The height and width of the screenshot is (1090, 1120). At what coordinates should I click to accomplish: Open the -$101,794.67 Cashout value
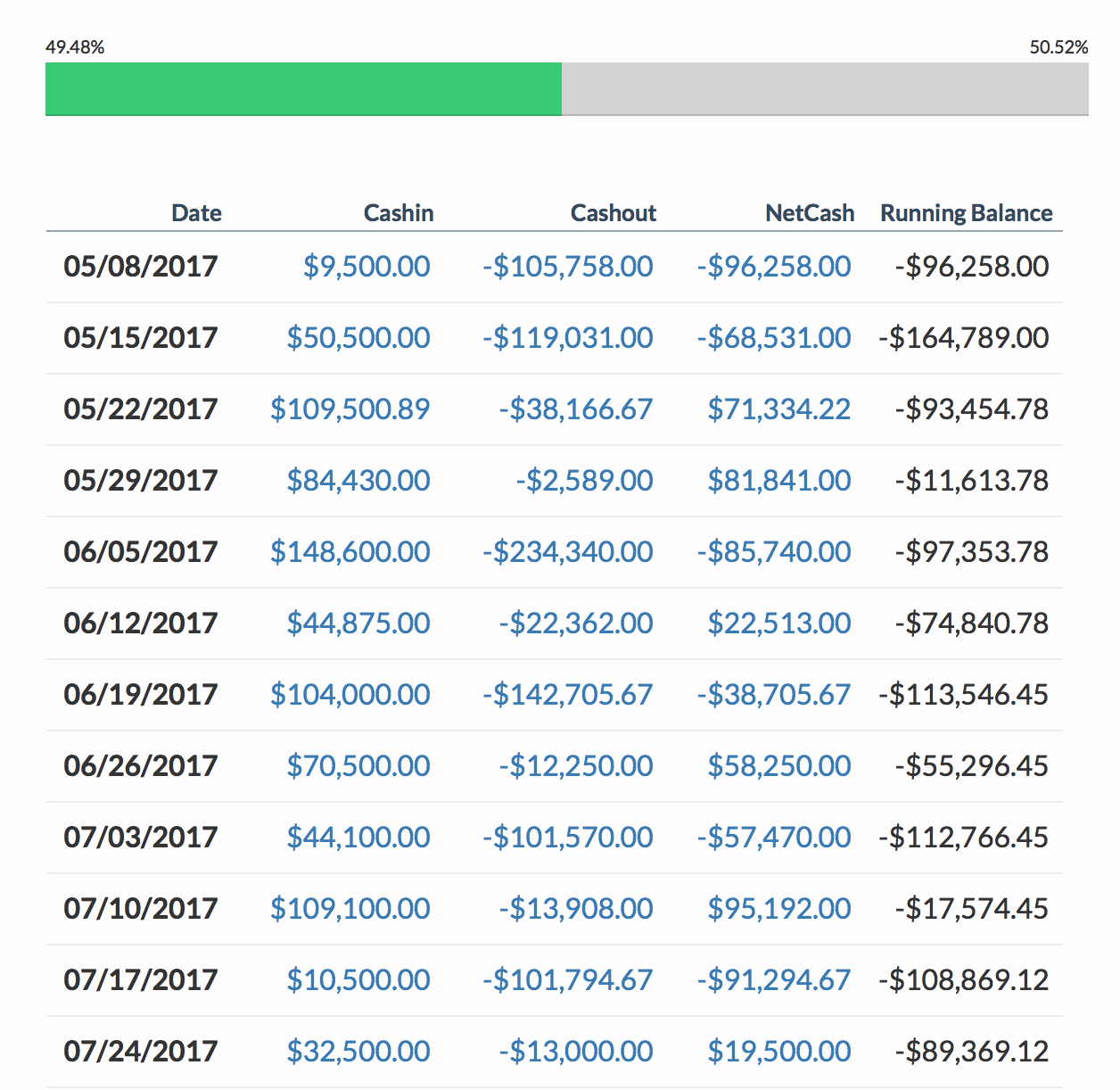567,979
